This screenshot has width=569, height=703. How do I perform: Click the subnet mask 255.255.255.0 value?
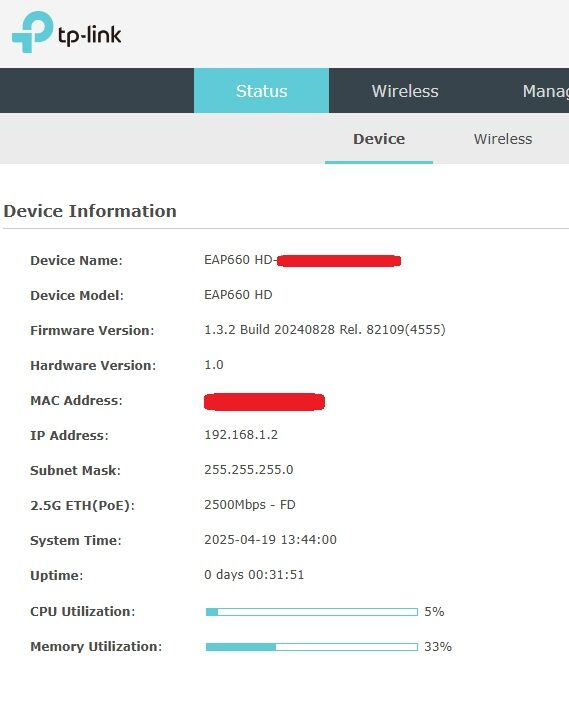[x=248, y=470]
